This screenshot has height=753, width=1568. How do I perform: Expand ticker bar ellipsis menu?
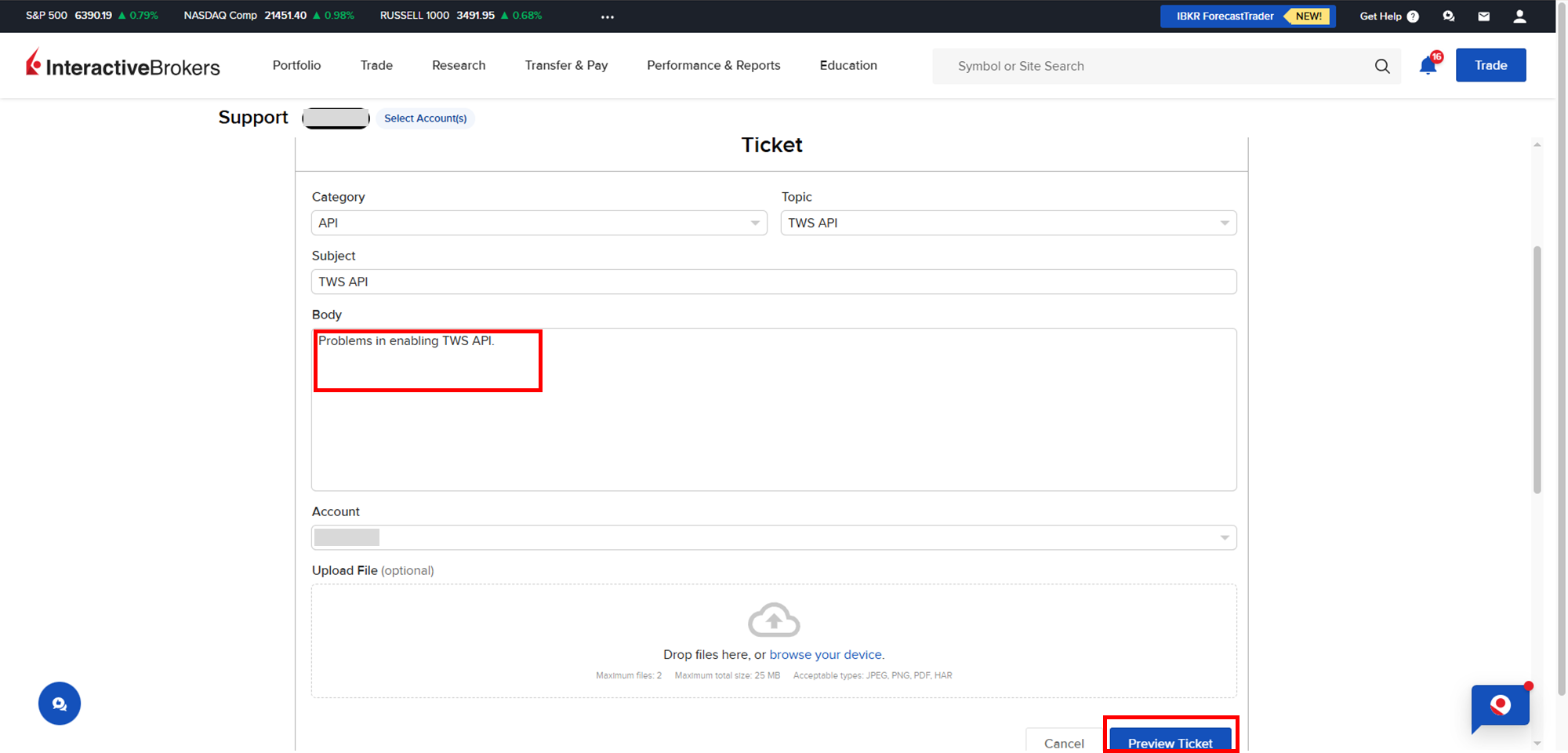[x=608, y=16]
